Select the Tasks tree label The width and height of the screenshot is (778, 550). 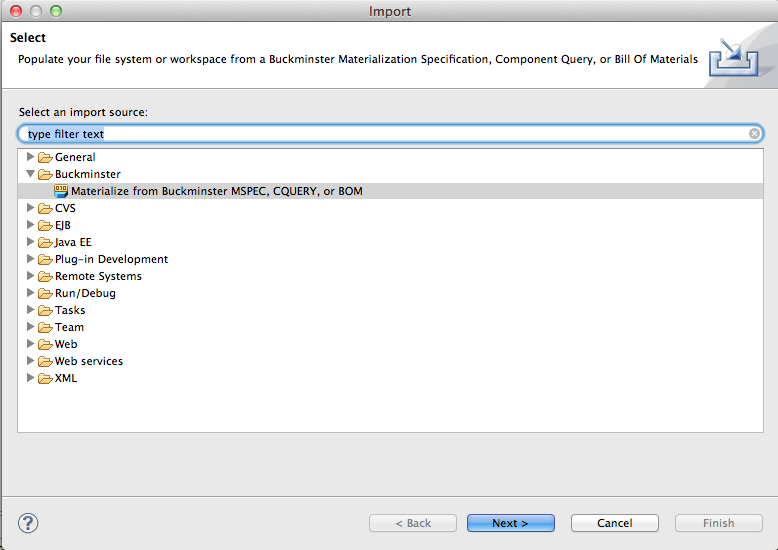point(70,310)
